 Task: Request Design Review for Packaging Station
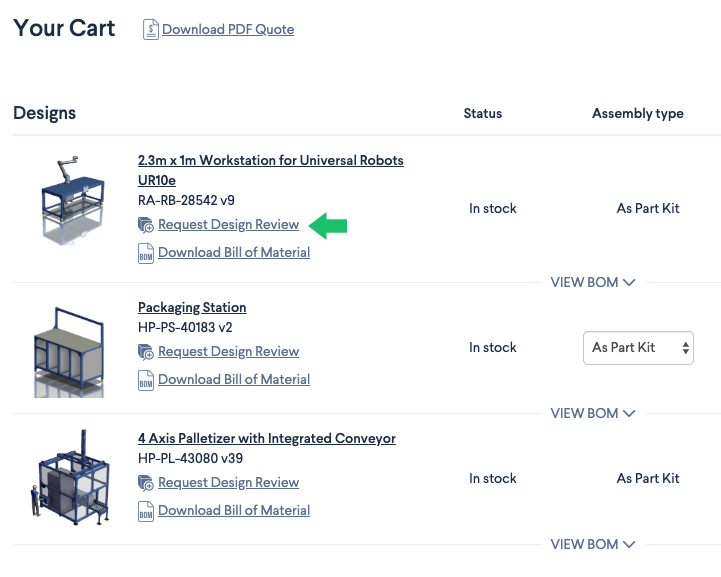229,351
